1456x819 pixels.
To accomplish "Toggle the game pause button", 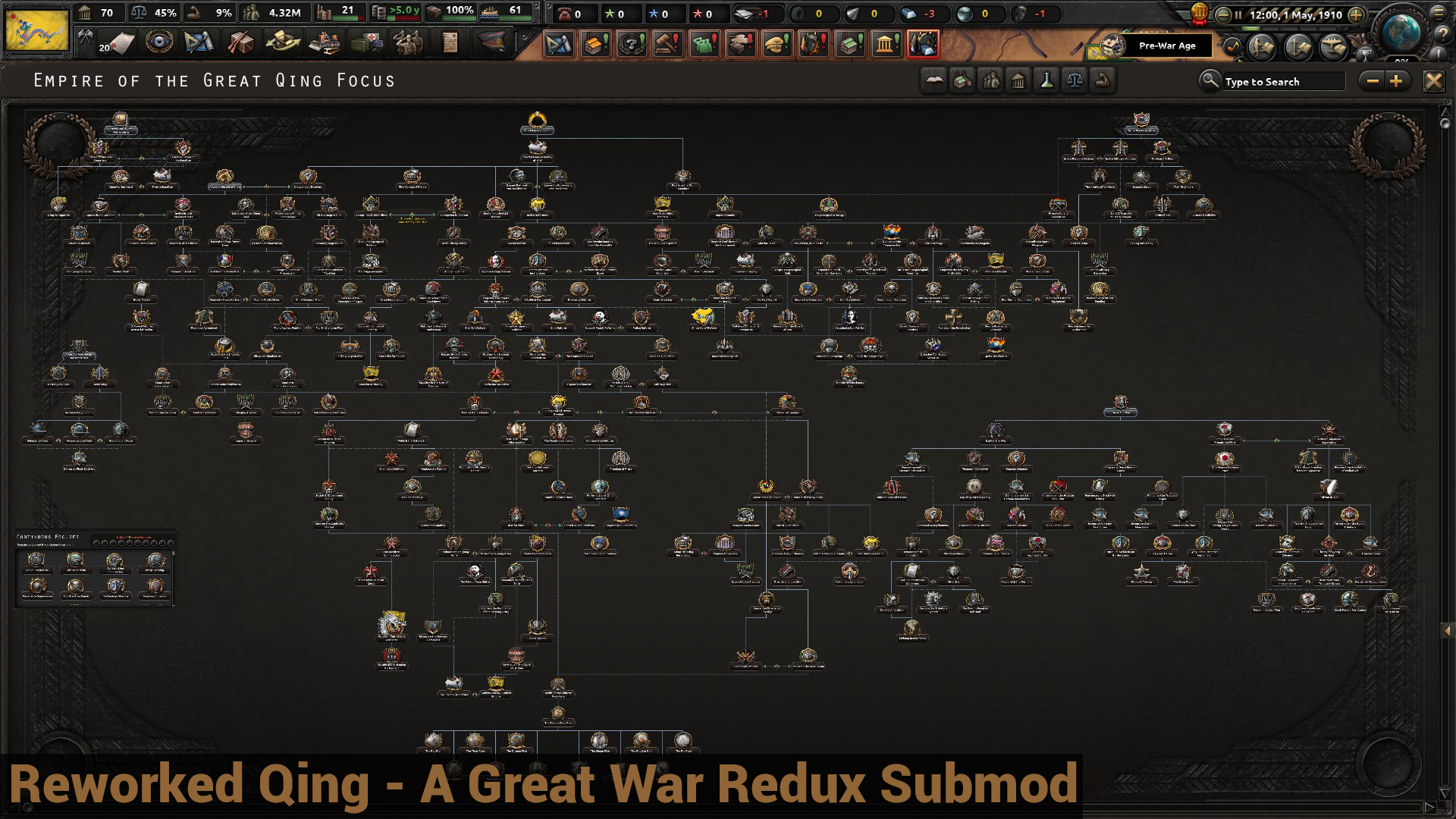I will (x=1238, y=14).
